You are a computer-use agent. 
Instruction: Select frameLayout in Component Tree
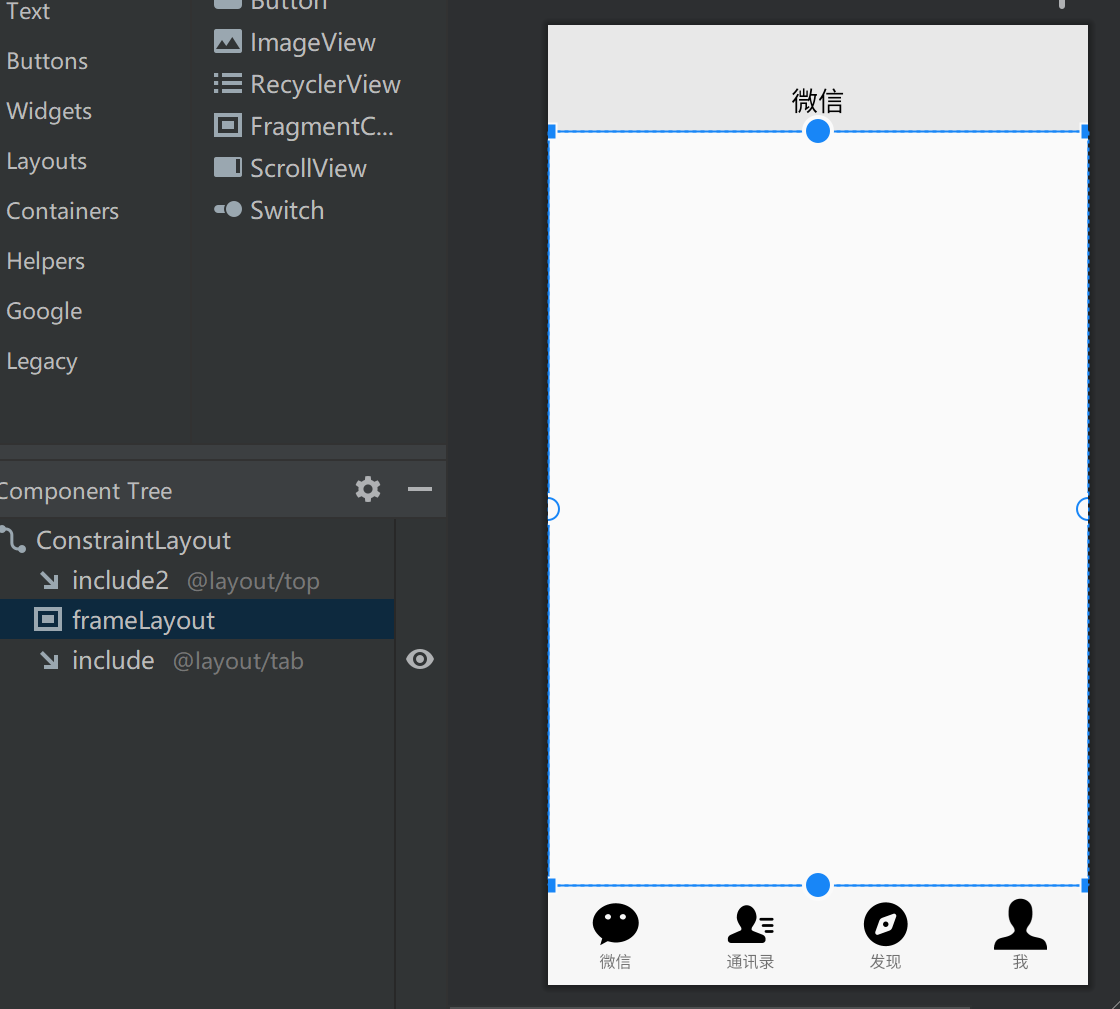point(197,620)
